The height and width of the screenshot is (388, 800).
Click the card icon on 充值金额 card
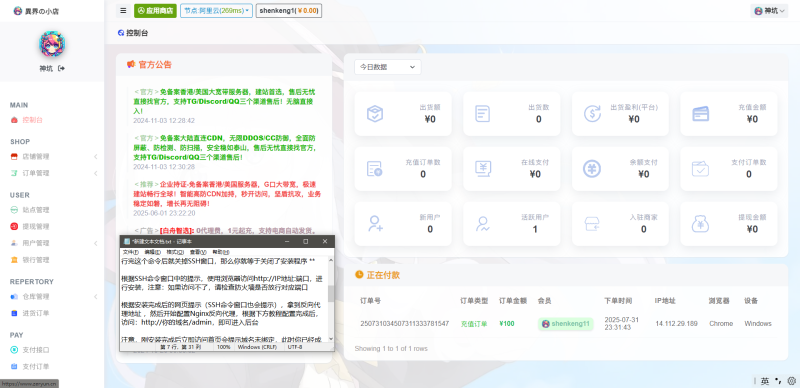pyautogui.click(x=701, y=114)
